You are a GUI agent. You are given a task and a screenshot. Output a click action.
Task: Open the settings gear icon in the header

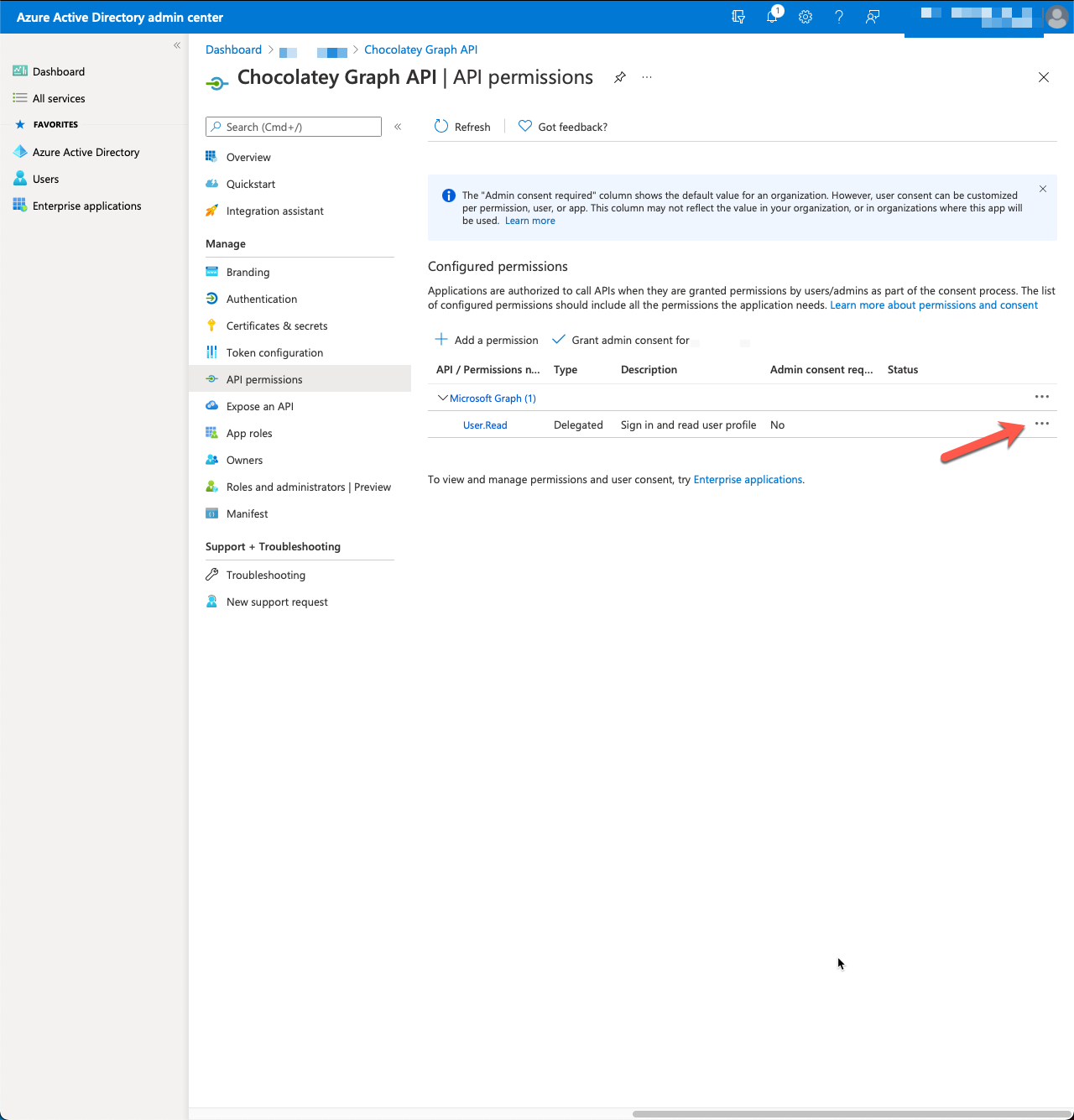(805, 17)
